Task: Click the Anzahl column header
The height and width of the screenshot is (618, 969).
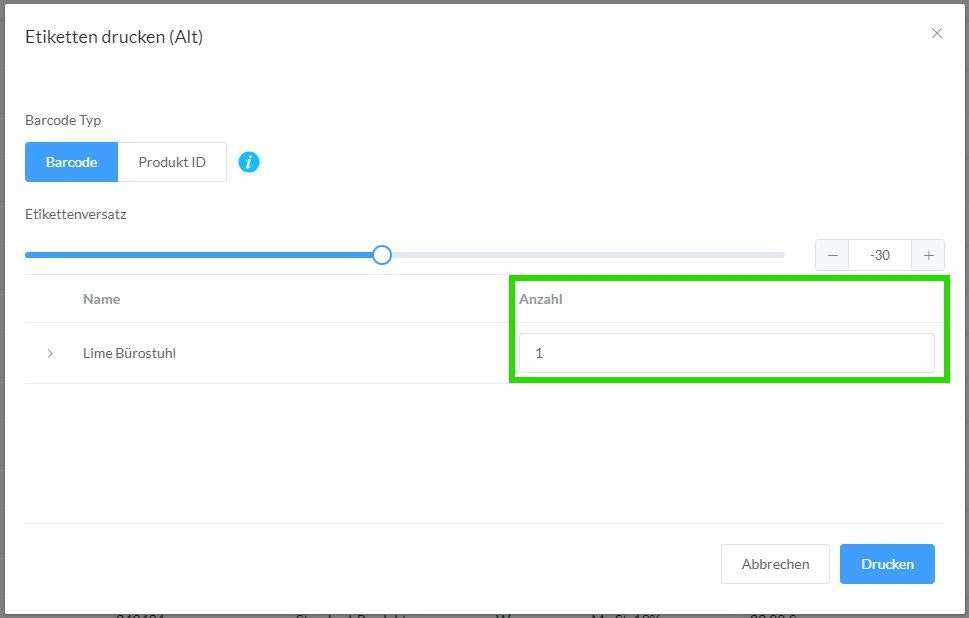Action: 541,299
